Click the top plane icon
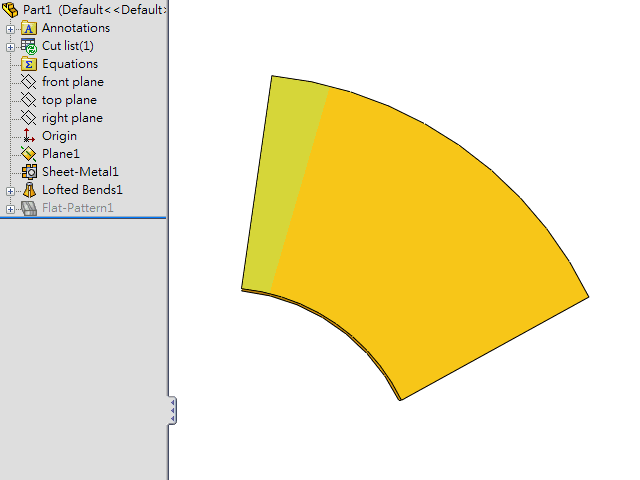 pos(29,100)
